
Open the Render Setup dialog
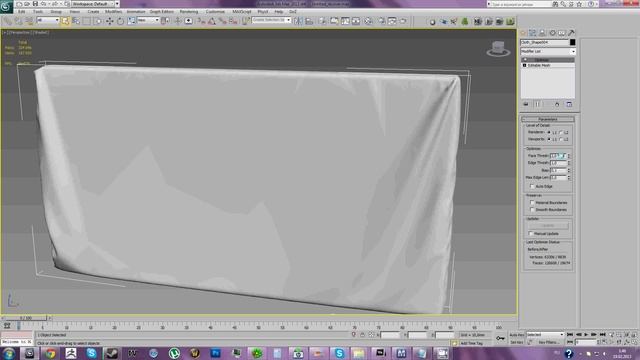(382, 21)
